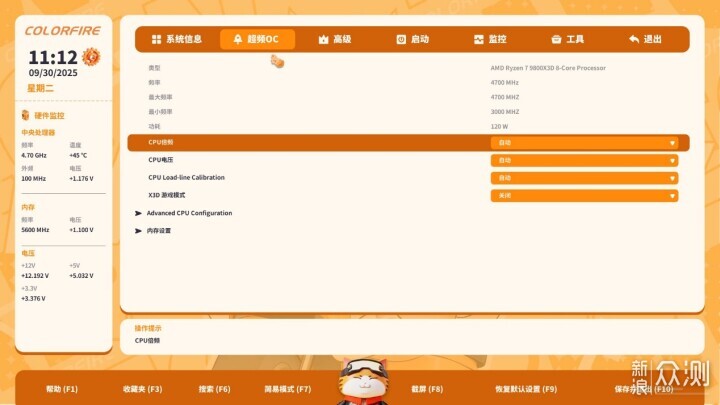Click the 星期二 weekday text
Screen dimensions: 720x405
(40, 88)
